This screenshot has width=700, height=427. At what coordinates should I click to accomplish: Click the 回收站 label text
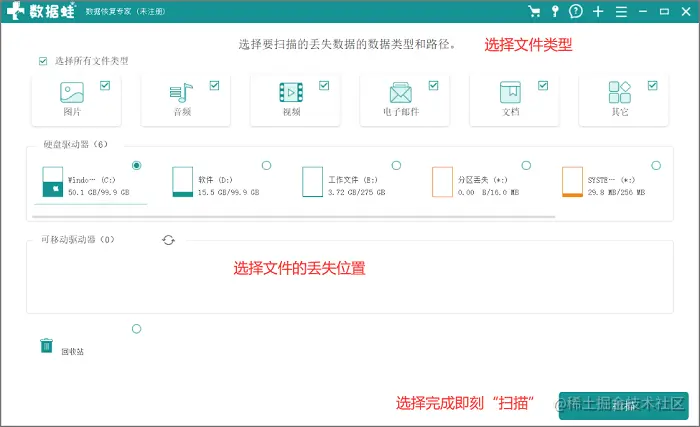point(72,352)
